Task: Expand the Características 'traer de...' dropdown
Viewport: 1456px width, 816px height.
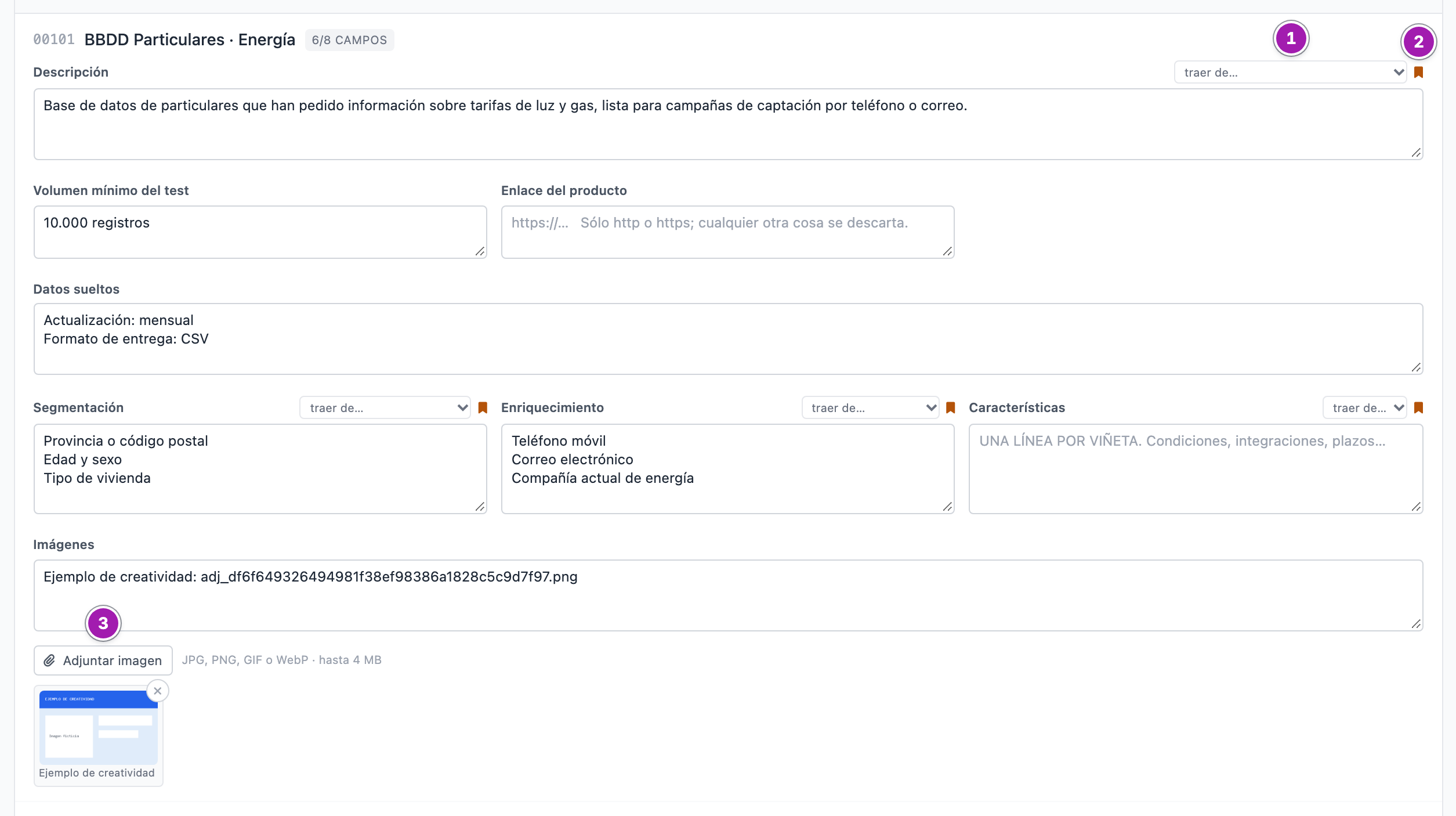Action: 1364,408
